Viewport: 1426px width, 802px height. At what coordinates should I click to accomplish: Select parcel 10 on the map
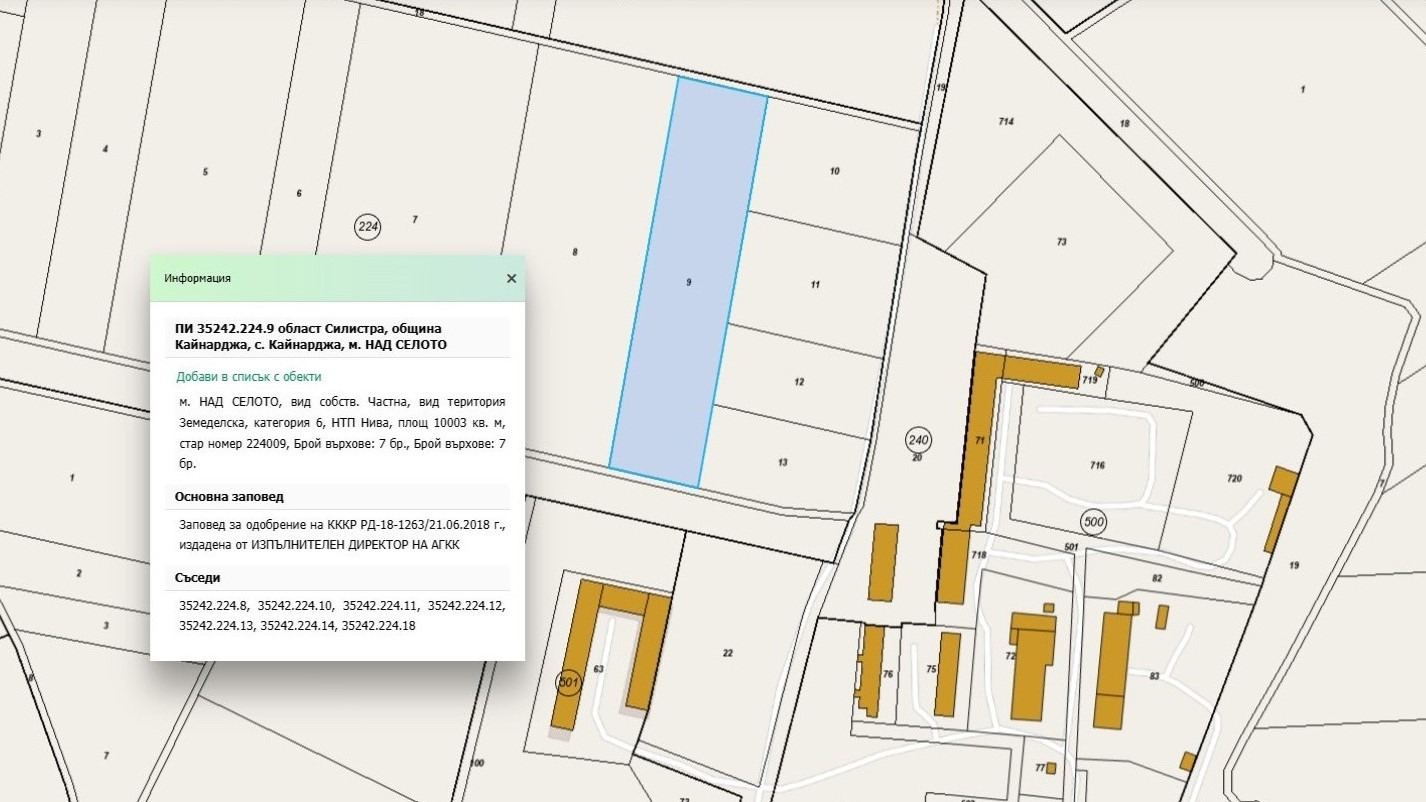tap(835, 171)
